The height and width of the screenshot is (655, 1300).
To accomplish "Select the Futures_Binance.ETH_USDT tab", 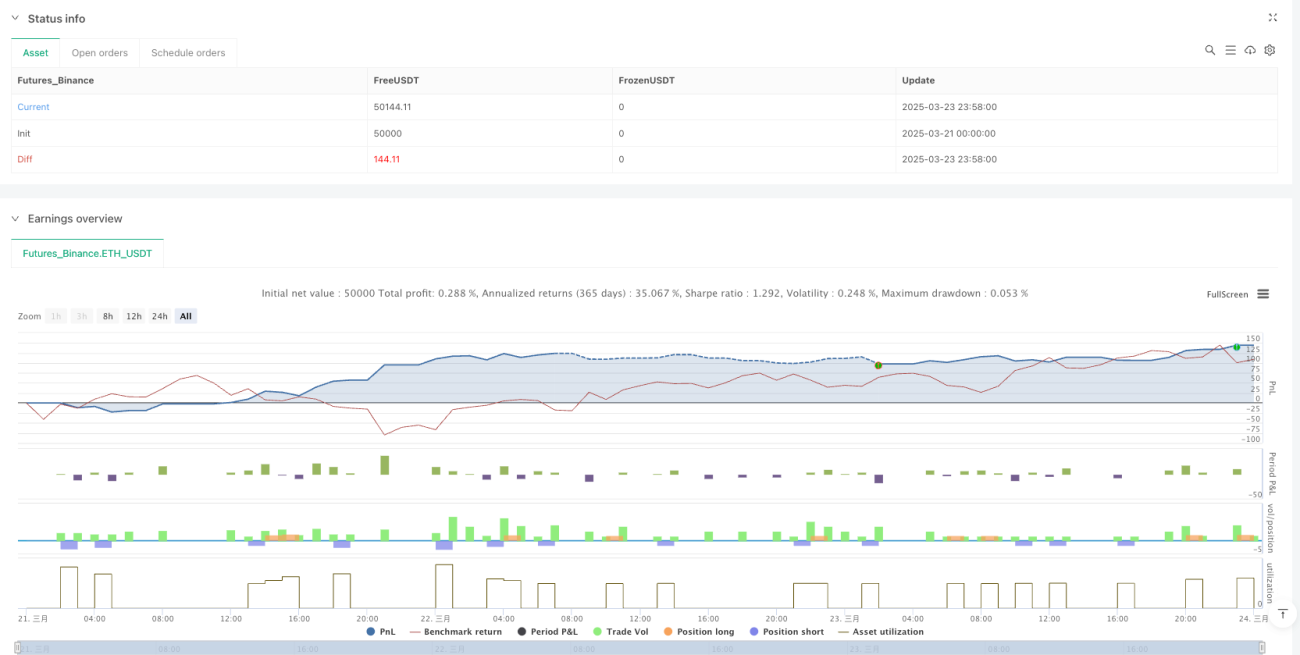I will [x=87, y=253].
